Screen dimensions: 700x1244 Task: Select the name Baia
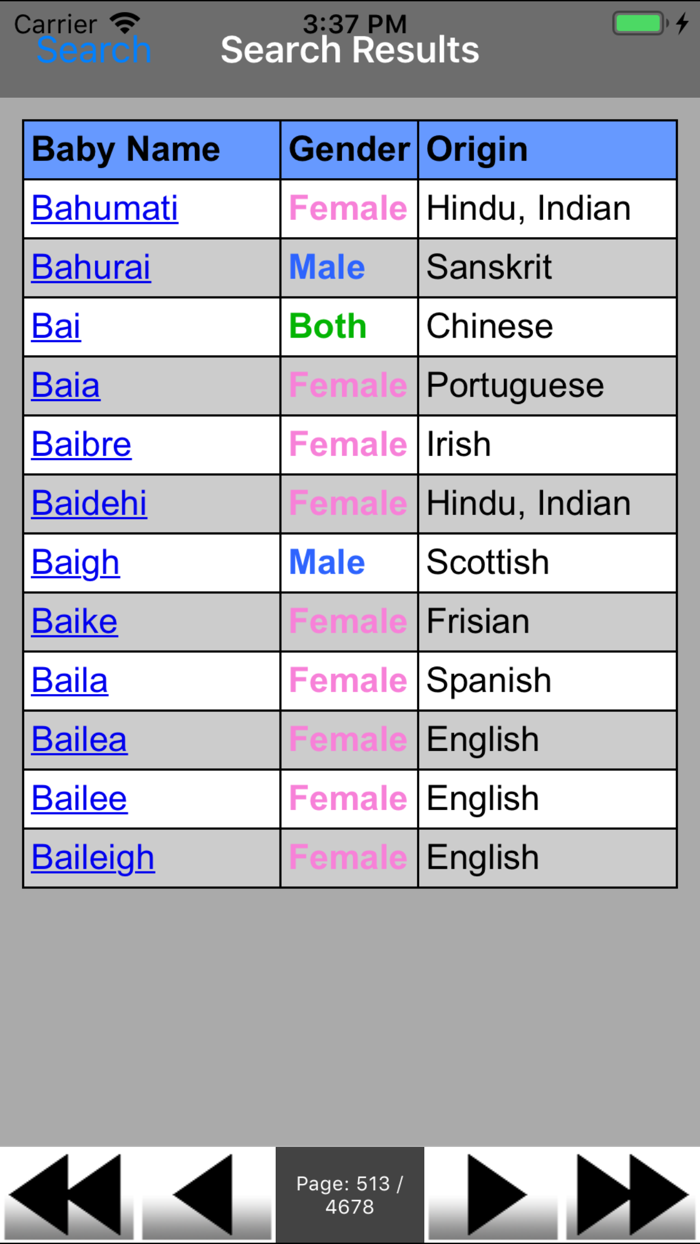(65, 385)
